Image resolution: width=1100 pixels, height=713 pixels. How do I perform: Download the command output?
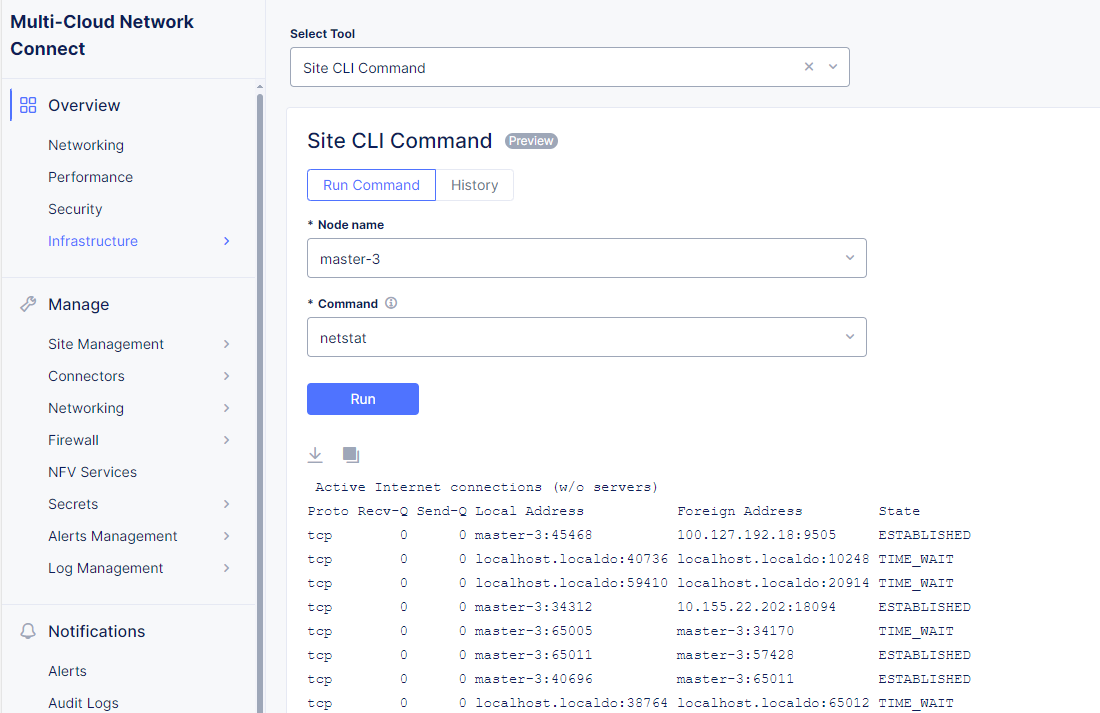[315, 455]
